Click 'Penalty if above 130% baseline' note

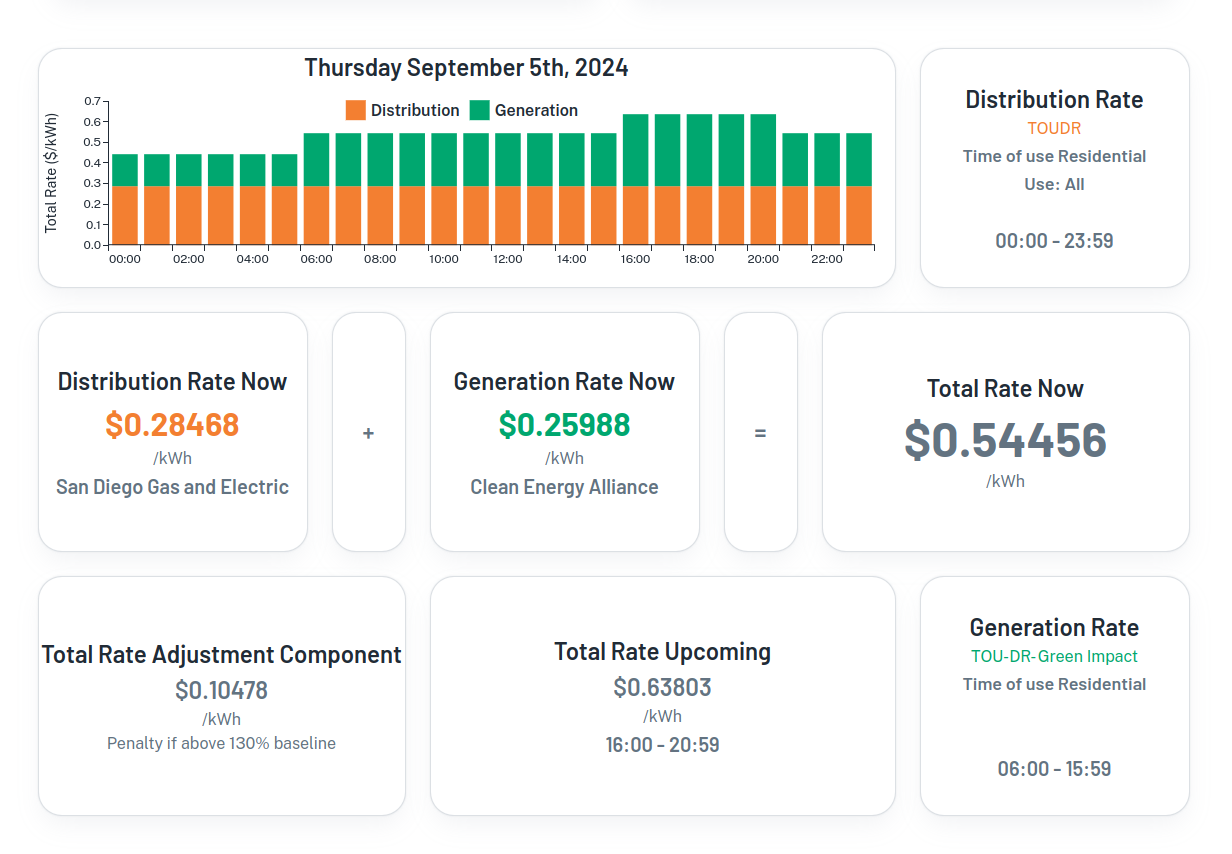point(222,743)
